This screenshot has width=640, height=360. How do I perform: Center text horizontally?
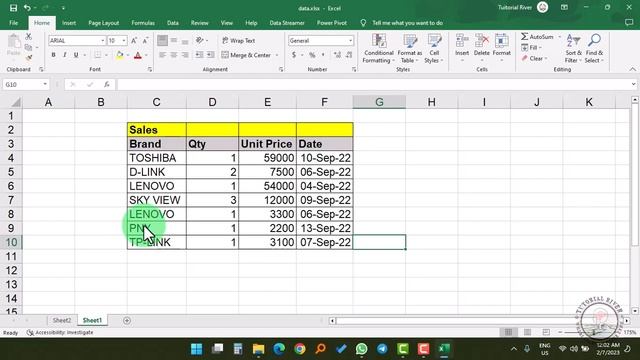pos(174,55)
